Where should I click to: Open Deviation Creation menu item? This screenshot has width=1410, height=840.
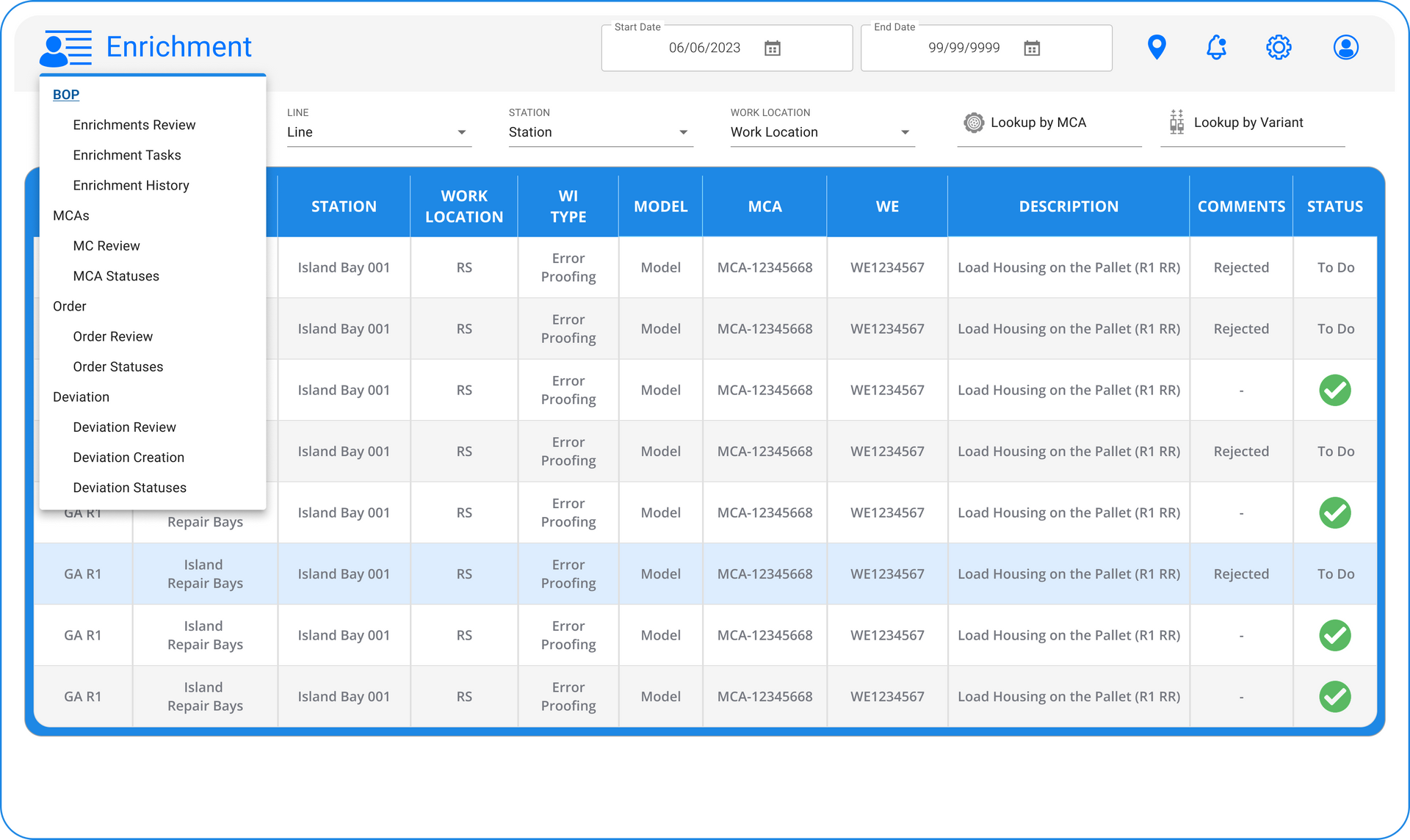pyautogui.click(x=129, y=457)
